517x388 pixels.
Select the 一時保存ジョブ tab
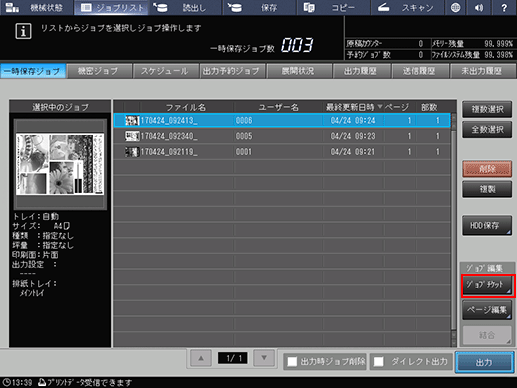pos(33,71)
